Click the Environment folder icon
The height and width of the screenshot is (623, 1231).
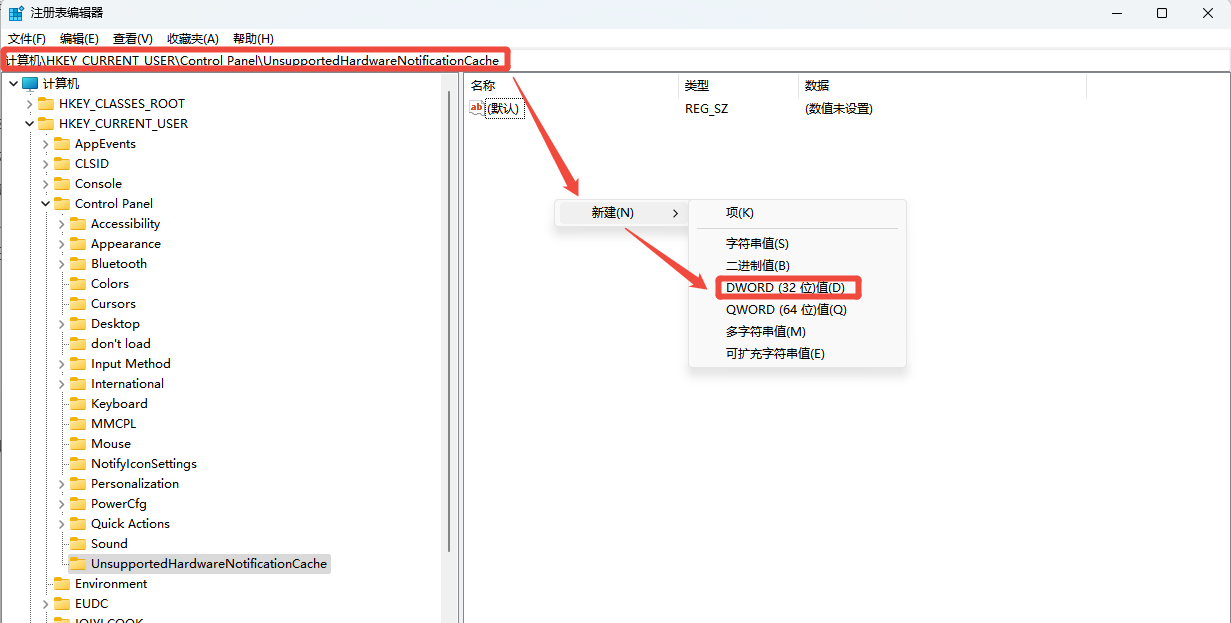click(62, 584)
